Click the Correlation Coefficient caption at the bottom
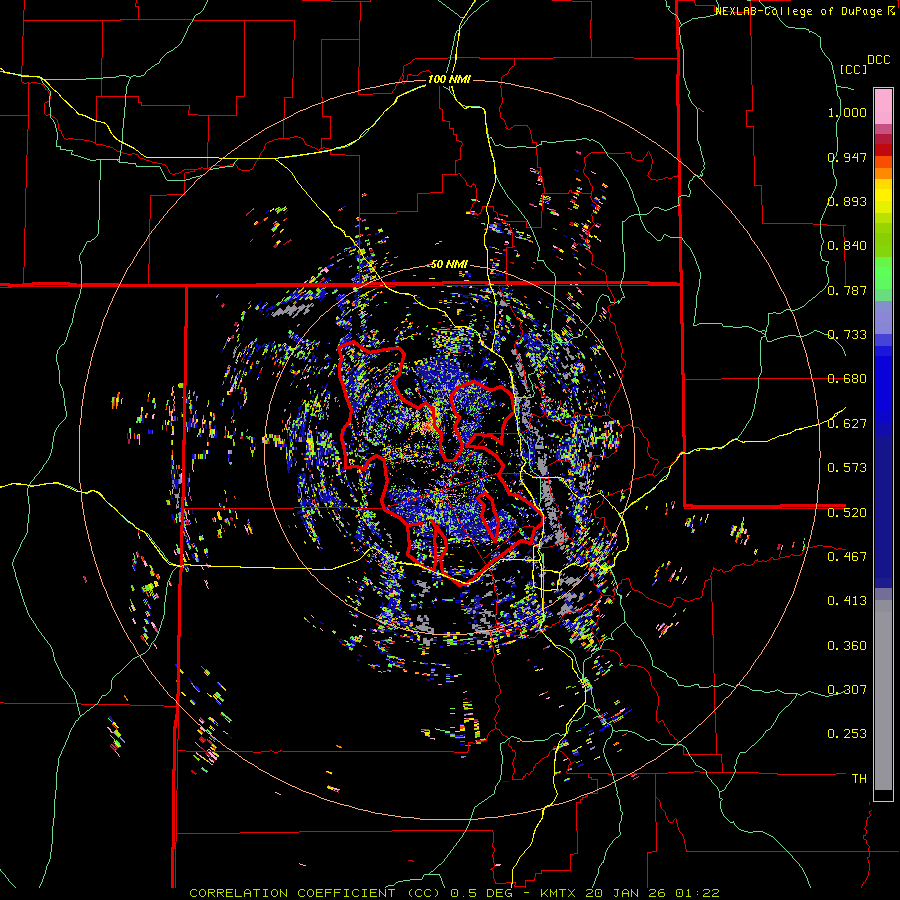Screen dimensions: 900x900 pyautogui.click(x=454, y=893)
